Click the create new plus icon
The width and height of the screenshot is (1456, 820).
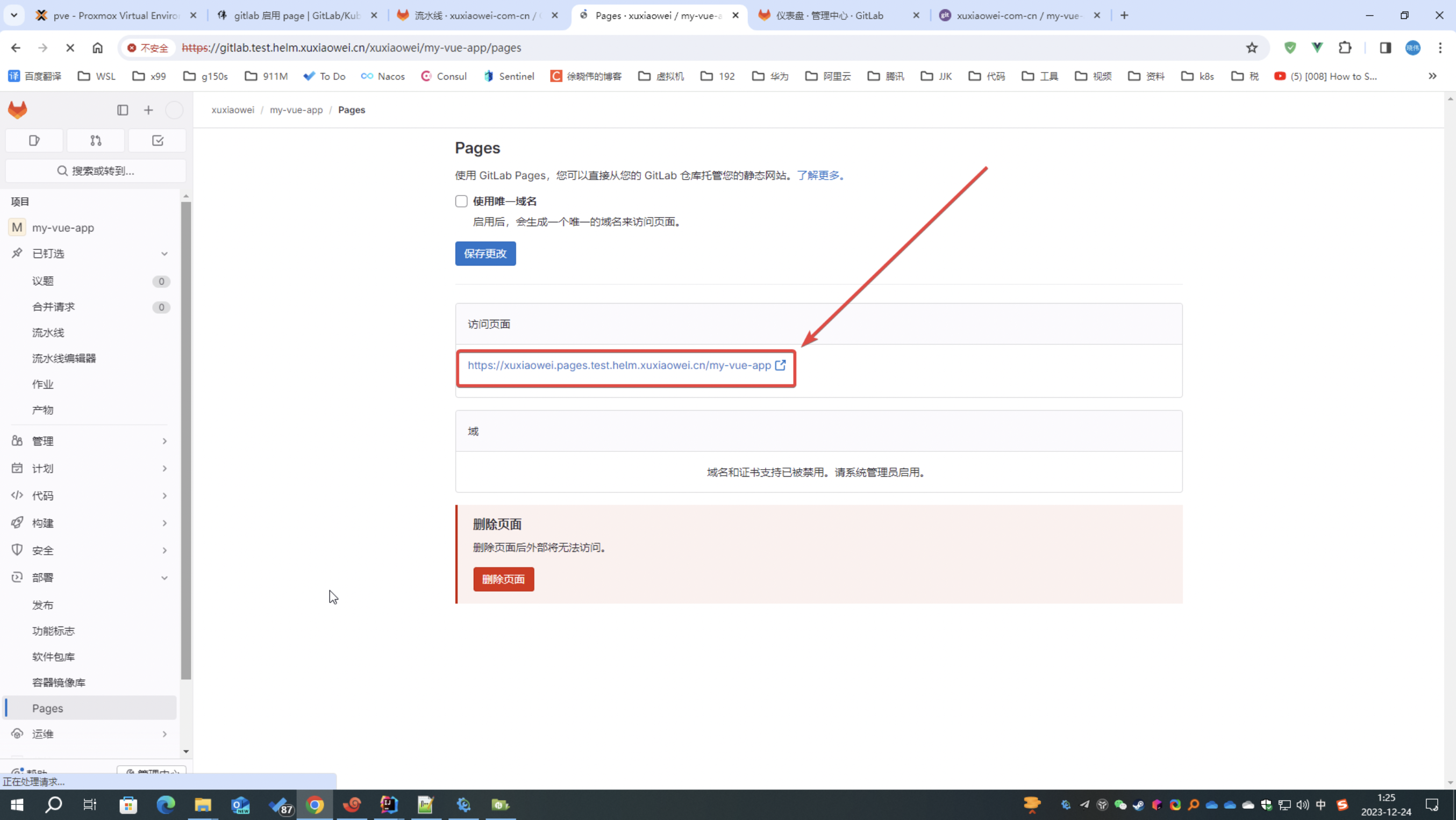[148, 110]
